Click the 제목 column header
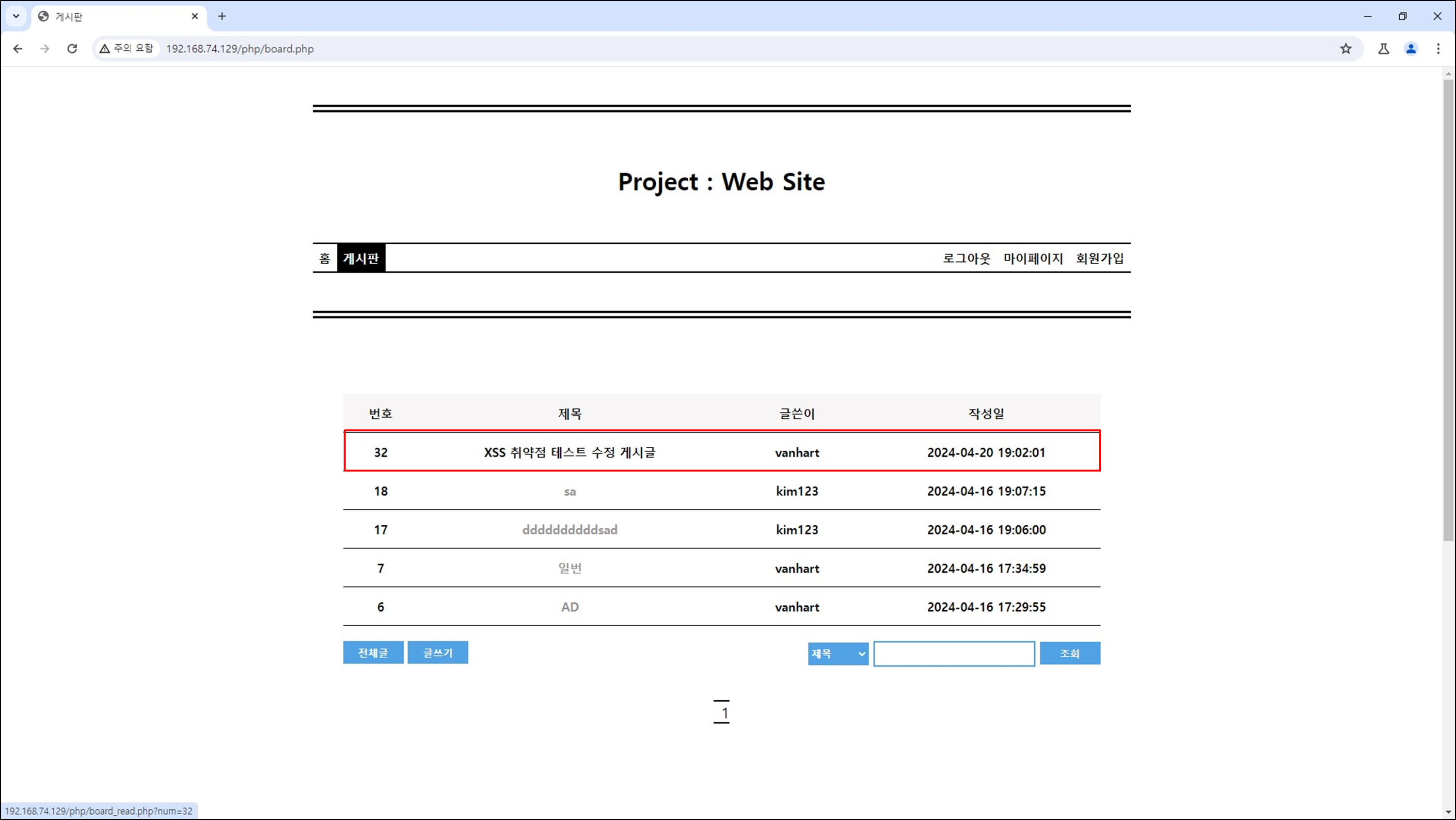Screen dimensions: 1456x820 click(570, 414)
